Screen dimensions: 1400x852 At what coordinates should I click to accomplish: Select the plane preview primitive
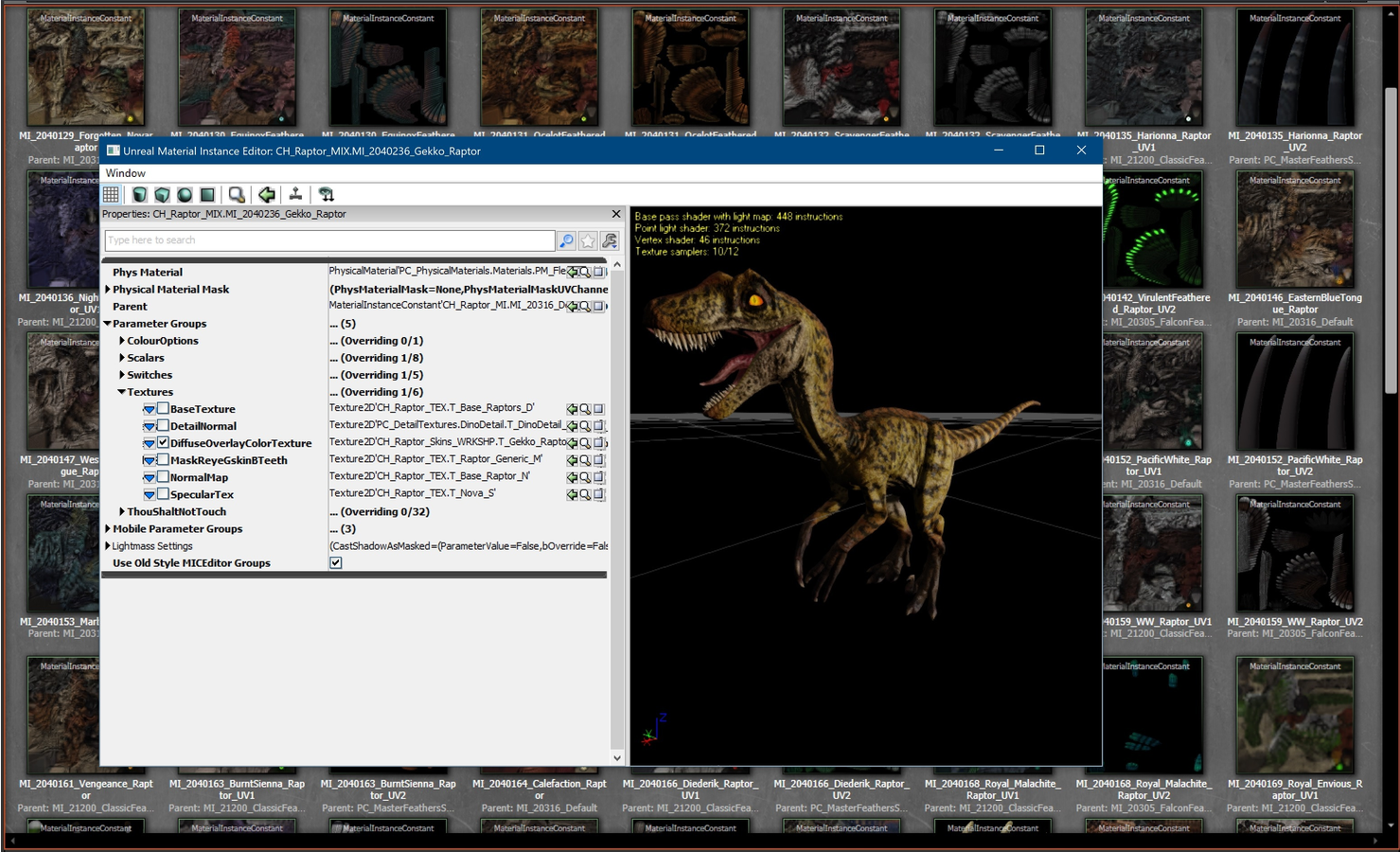(x=207, y=194)
